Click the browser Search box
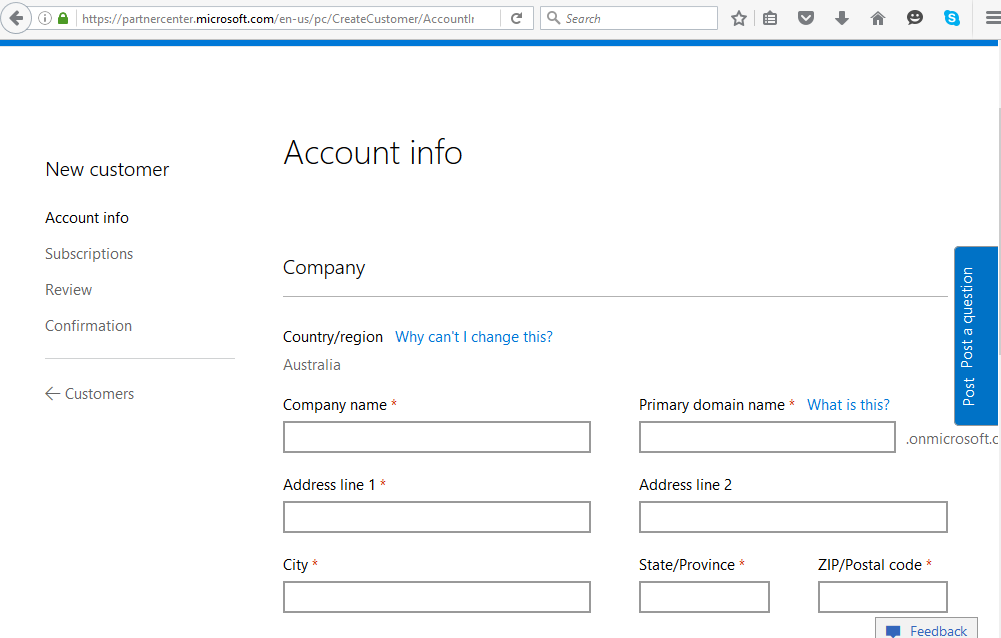The width and height of the screenshot is (1001, 638). (629, 19)
